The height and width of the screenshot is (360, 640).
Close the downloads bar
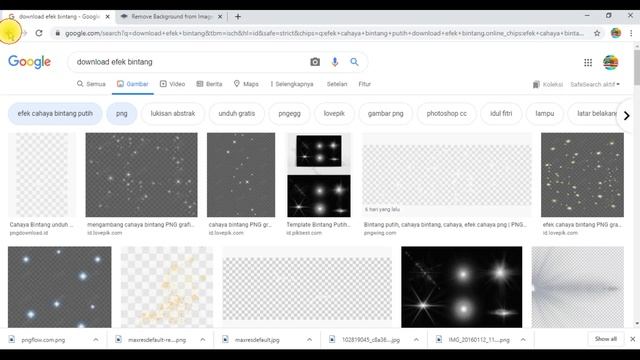(632, 339)
